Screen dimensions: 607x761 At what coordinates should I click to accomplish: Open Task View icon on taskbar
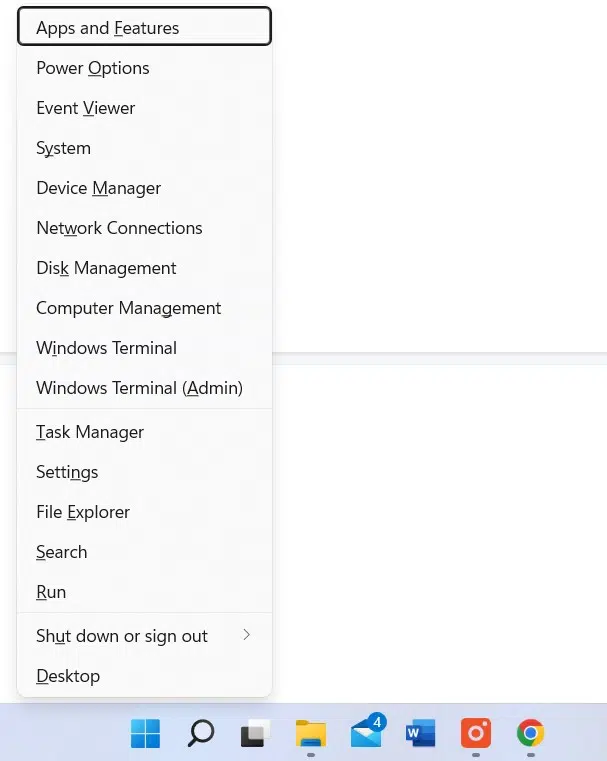[x=256, y=734]
